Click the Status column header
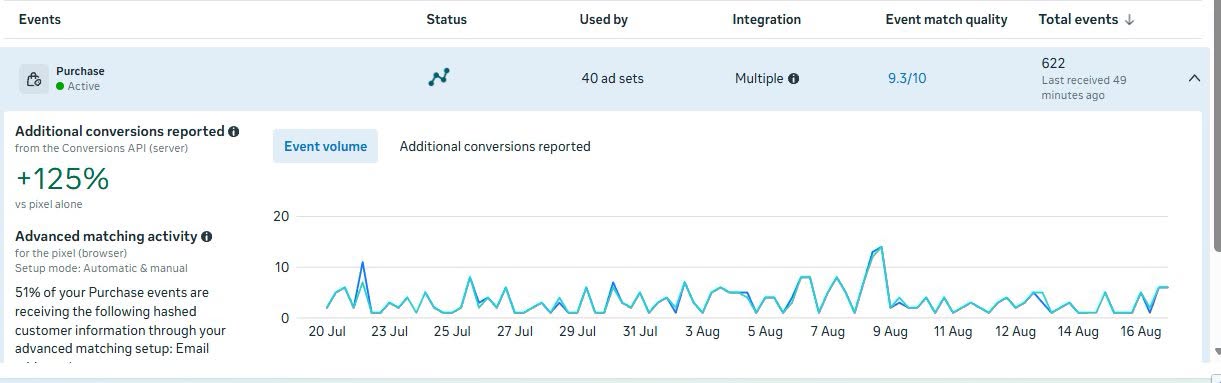Viewport: 1221px width, 383px height. click(x=446, y=19)
